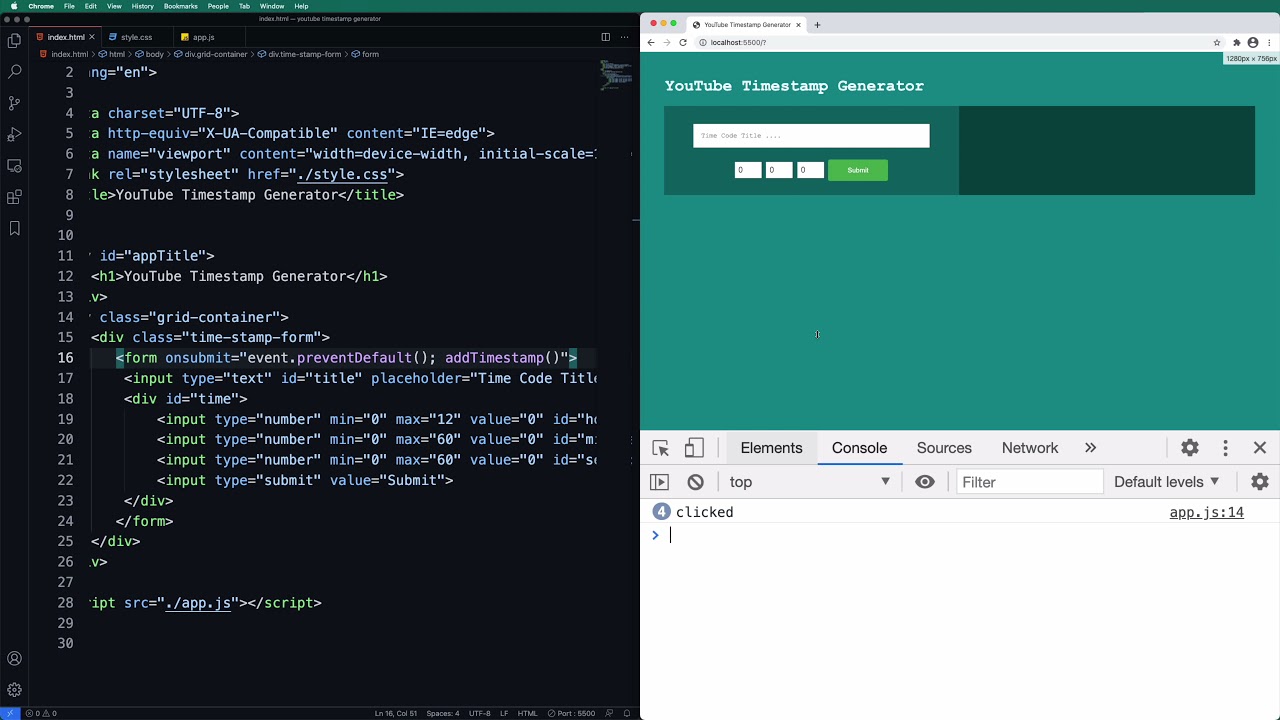This screenshot has height=720, width=1280.
Task: Change file encoding UTF-8
Action: point(480,713)
